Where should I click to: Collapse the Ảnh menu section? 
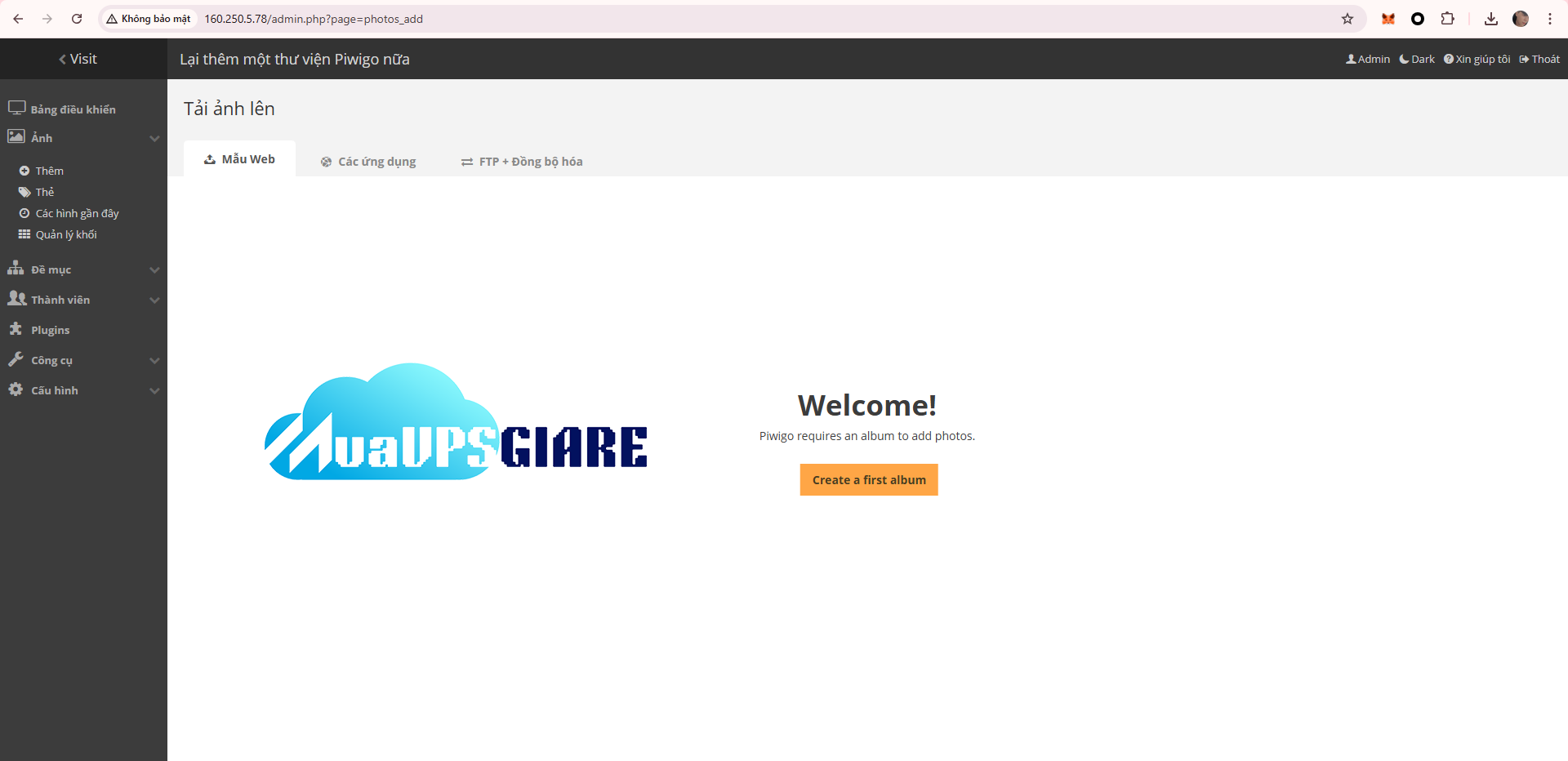(154, 138)
